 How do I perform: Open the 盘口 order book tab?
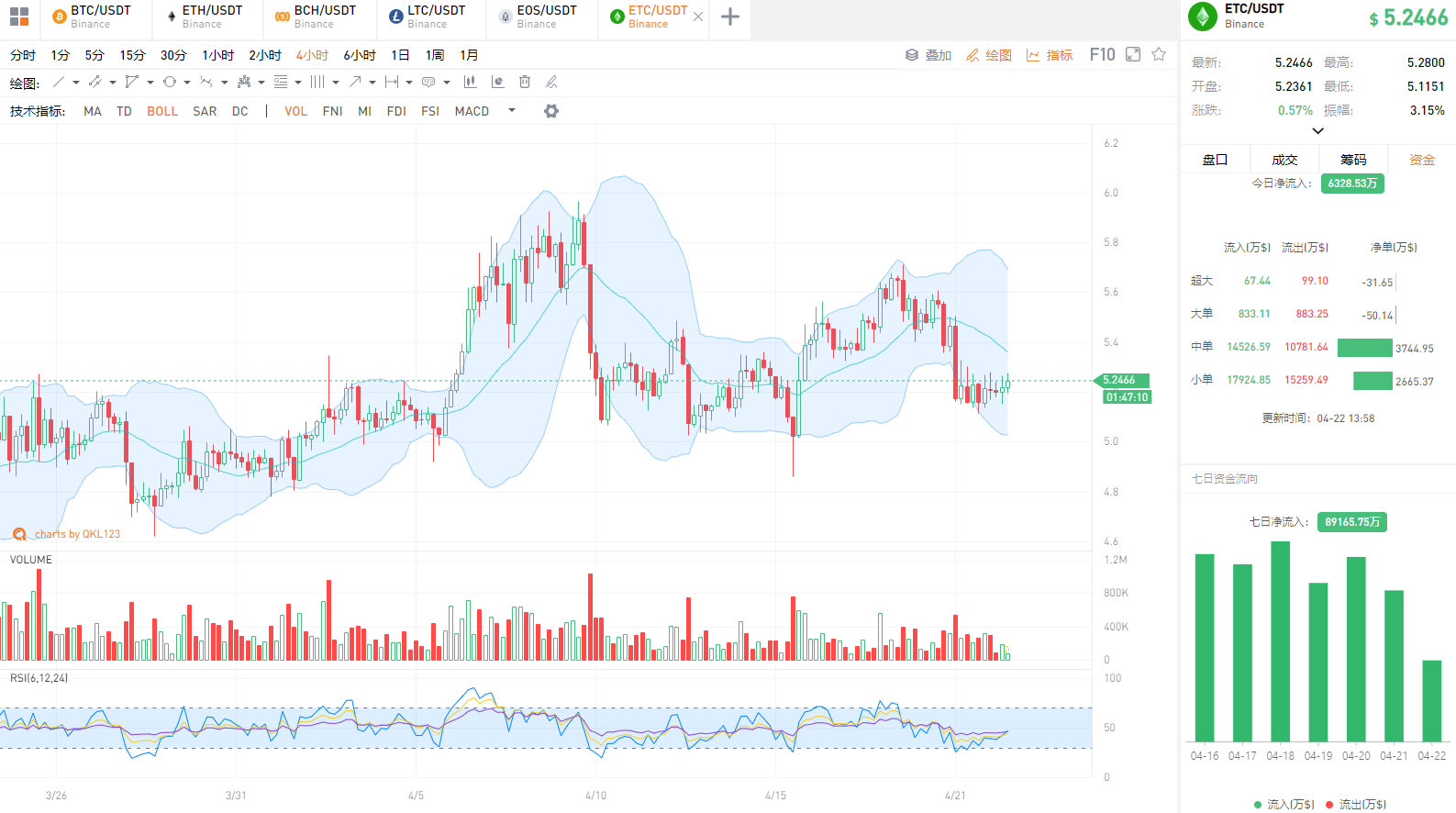point(1215,160)
